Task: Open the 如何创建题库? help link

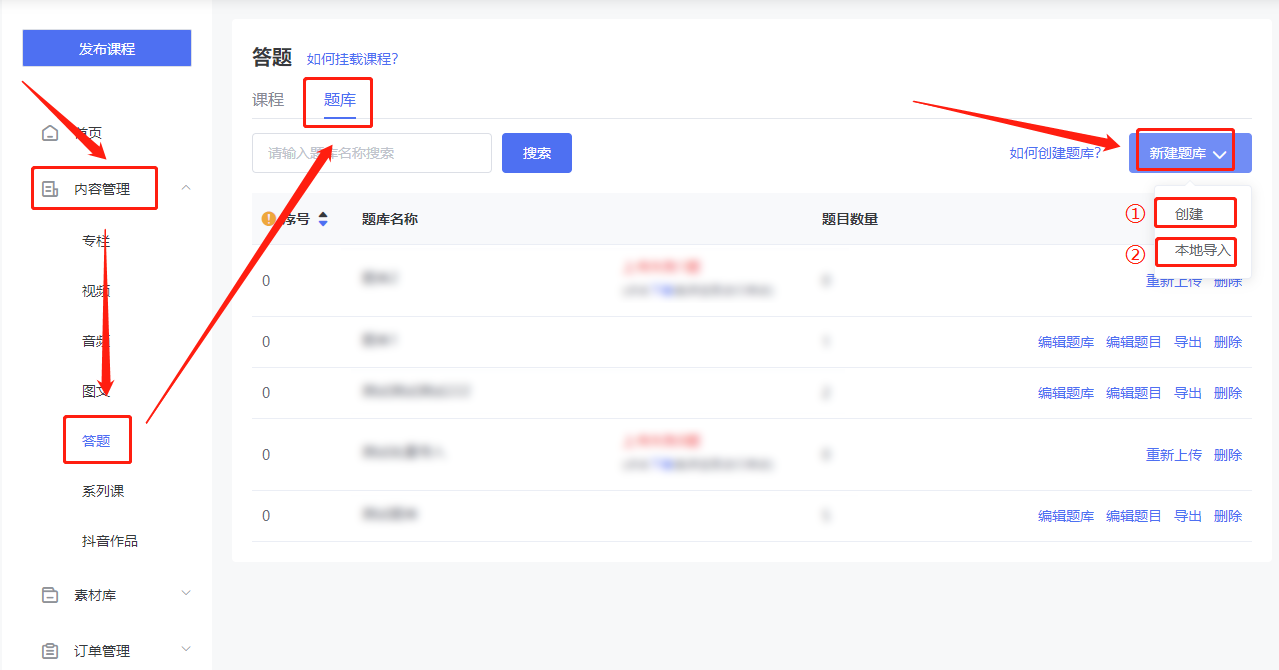Action: coord(1055,153)
